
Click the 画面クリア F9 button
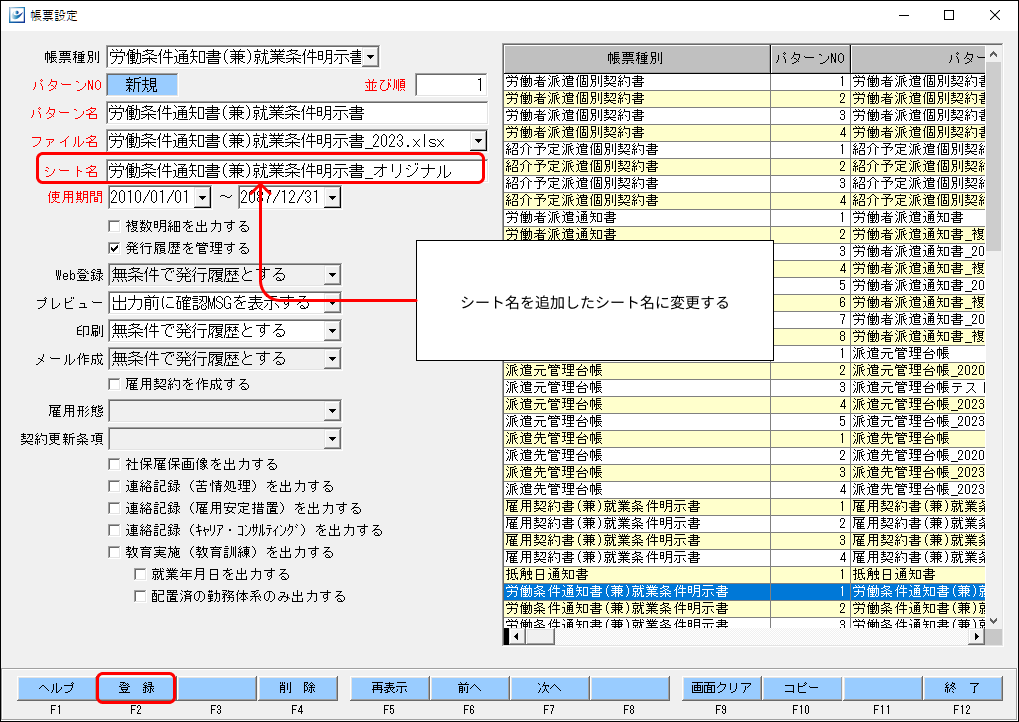(721, 688)
